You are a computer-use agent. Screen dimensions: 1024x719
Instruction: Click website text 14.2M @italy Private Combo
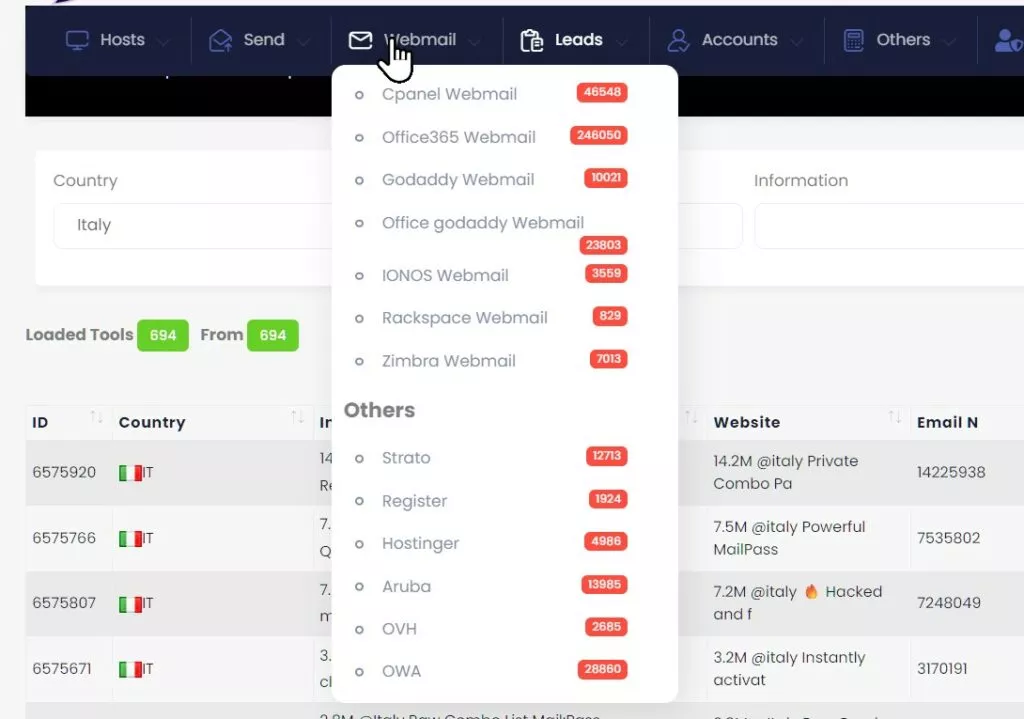click(786, 472)
